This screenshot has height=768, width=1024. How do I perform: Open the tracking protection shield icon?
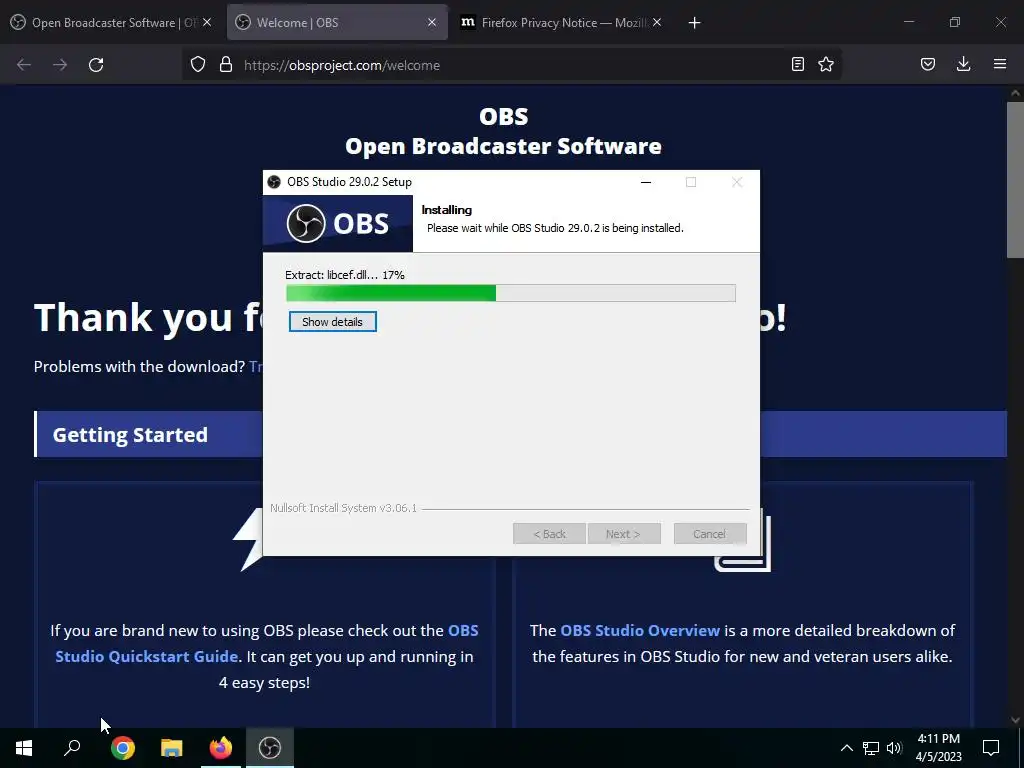(198, 65)
